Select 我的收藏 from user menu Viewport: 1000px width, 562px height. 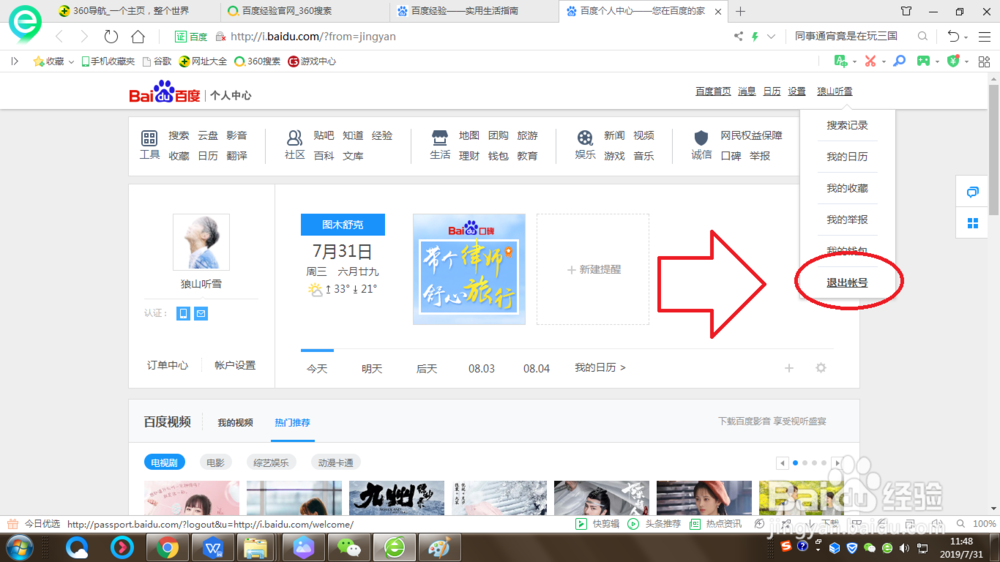(x=847, y=188)
